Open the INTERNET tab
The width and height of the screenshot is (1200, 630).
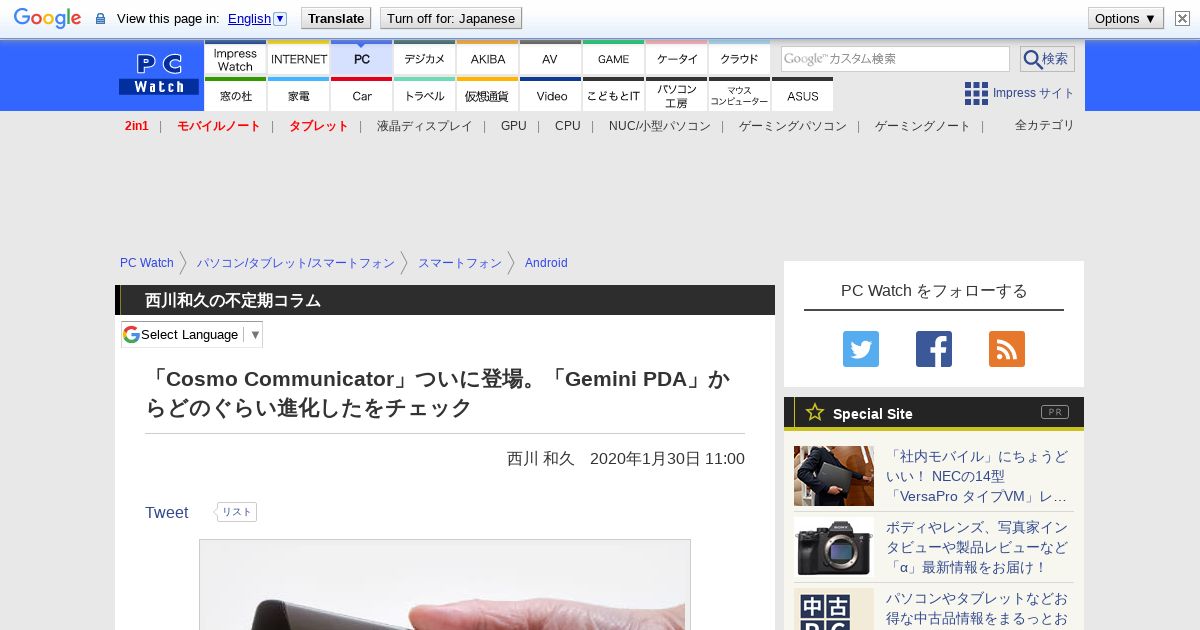[299, 59]
